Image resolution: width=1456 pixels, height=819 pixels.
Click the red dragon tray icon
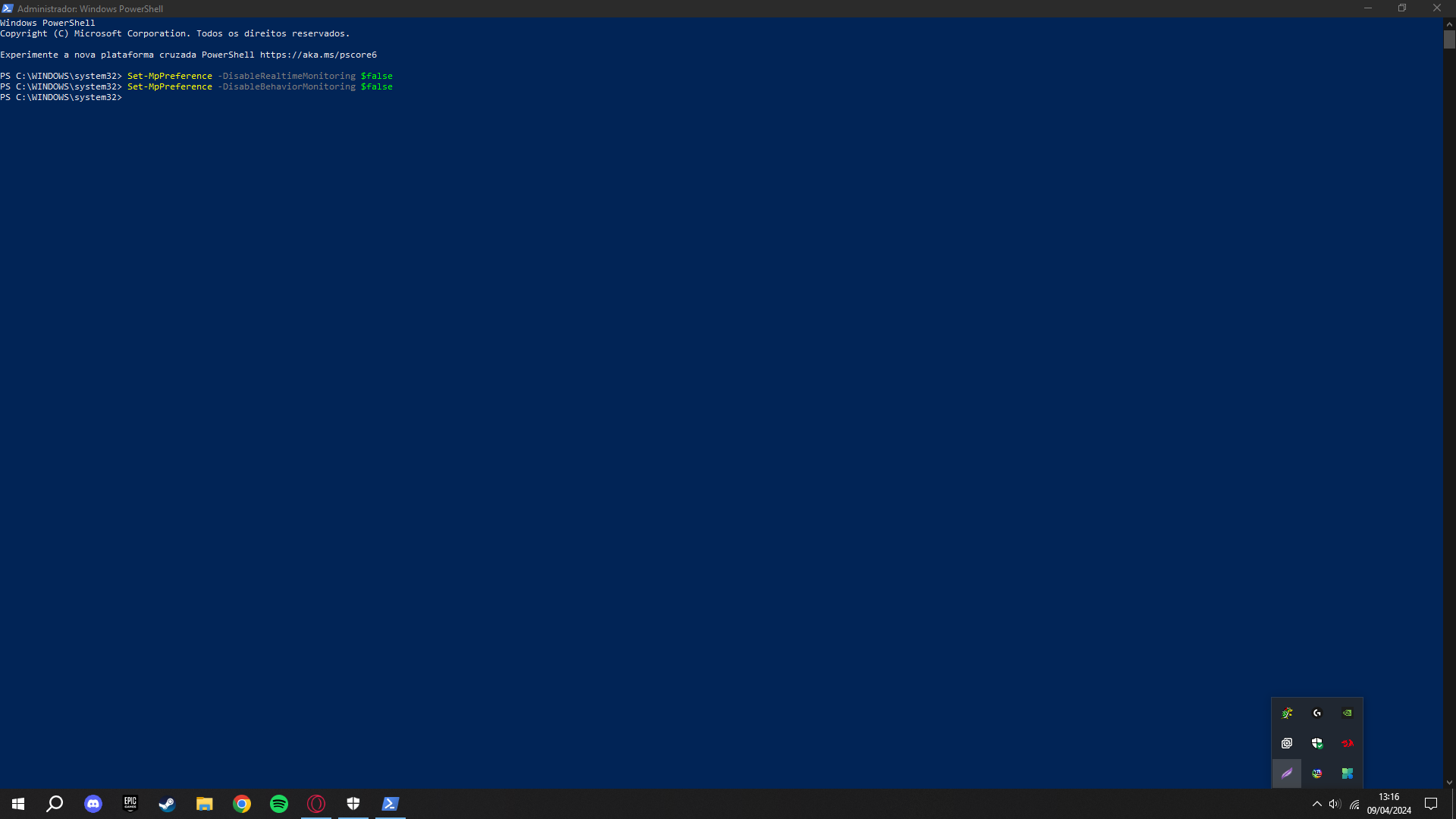point(1348,743)
